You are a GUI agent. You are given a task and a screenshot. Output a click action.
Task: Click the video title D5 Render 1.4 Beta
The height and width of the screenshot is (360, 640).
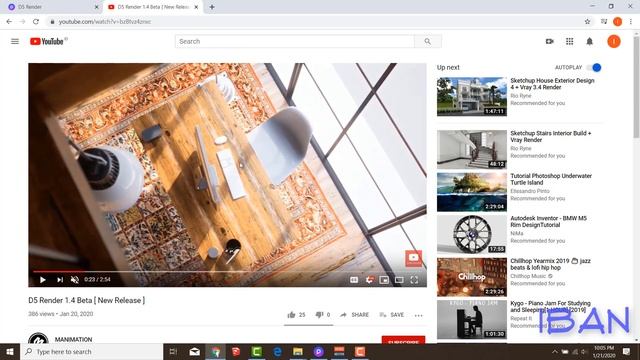(x=87, y=300)
